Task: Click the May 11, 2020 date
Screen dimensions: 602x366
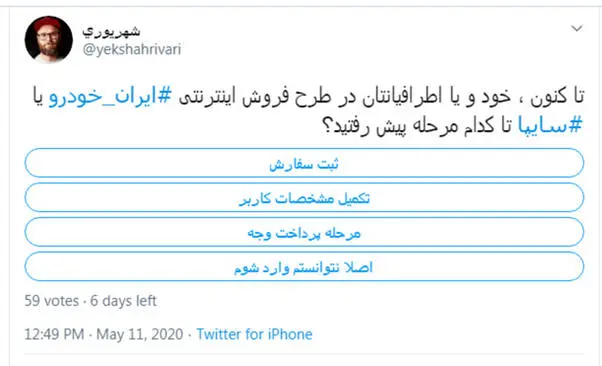Action: click(x=140, y=334)
